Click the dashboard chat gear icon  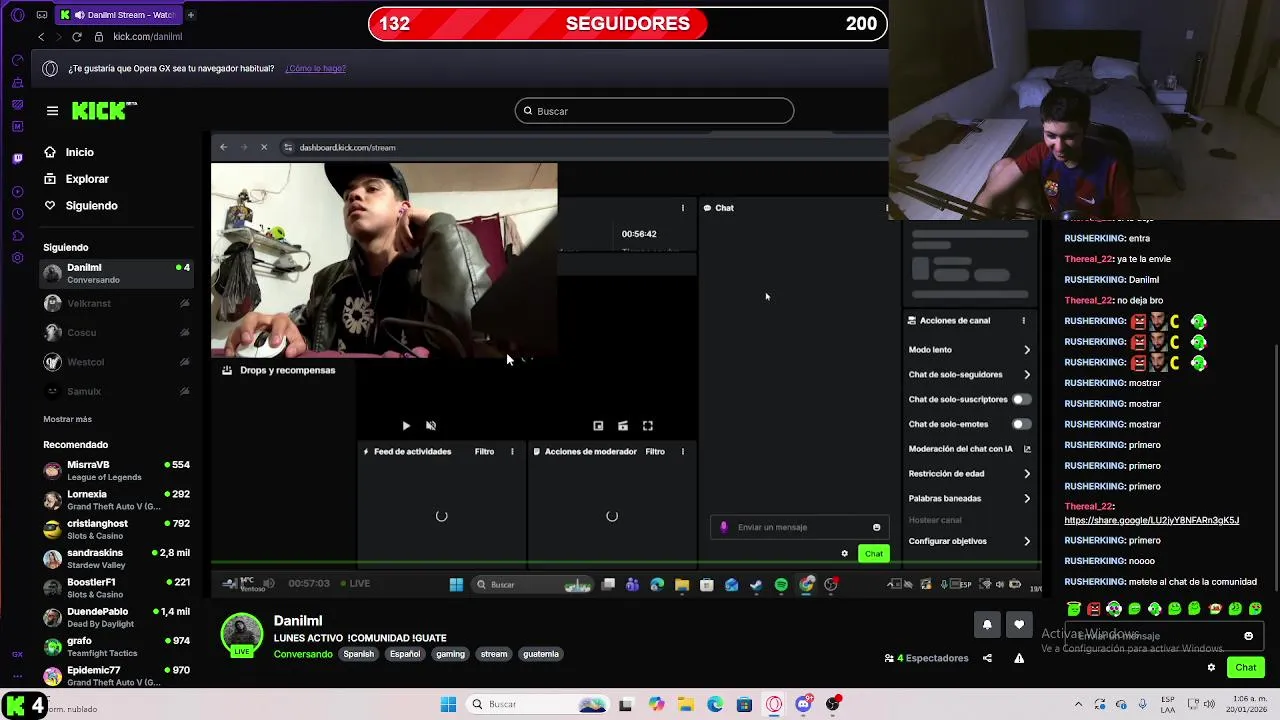tap(845, 554)
